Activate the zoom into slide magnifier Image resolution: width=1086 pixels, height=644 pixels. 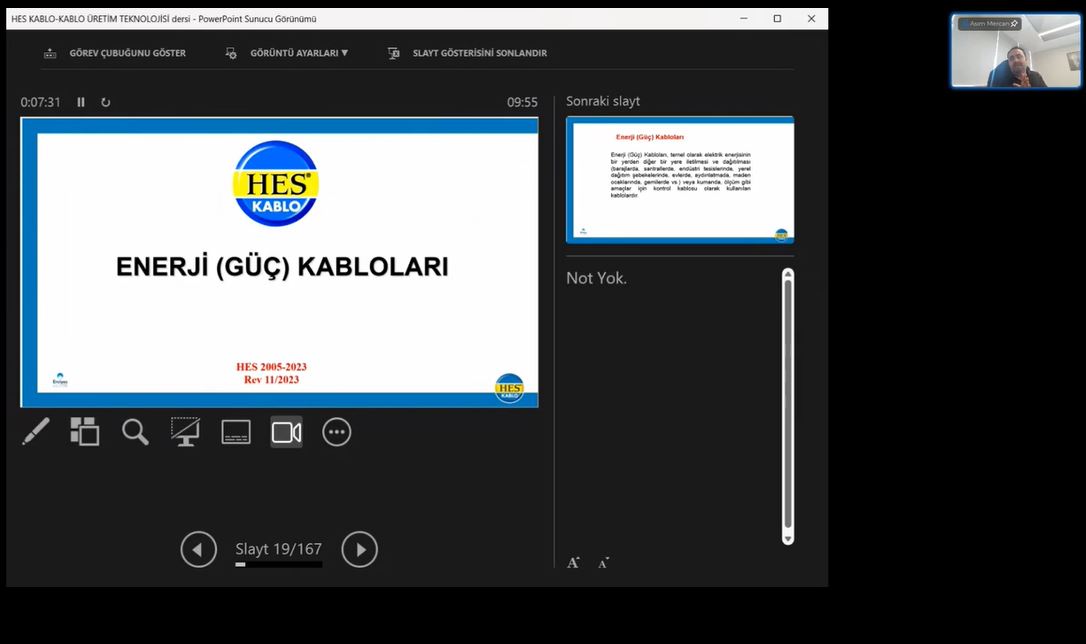(135, 431)
